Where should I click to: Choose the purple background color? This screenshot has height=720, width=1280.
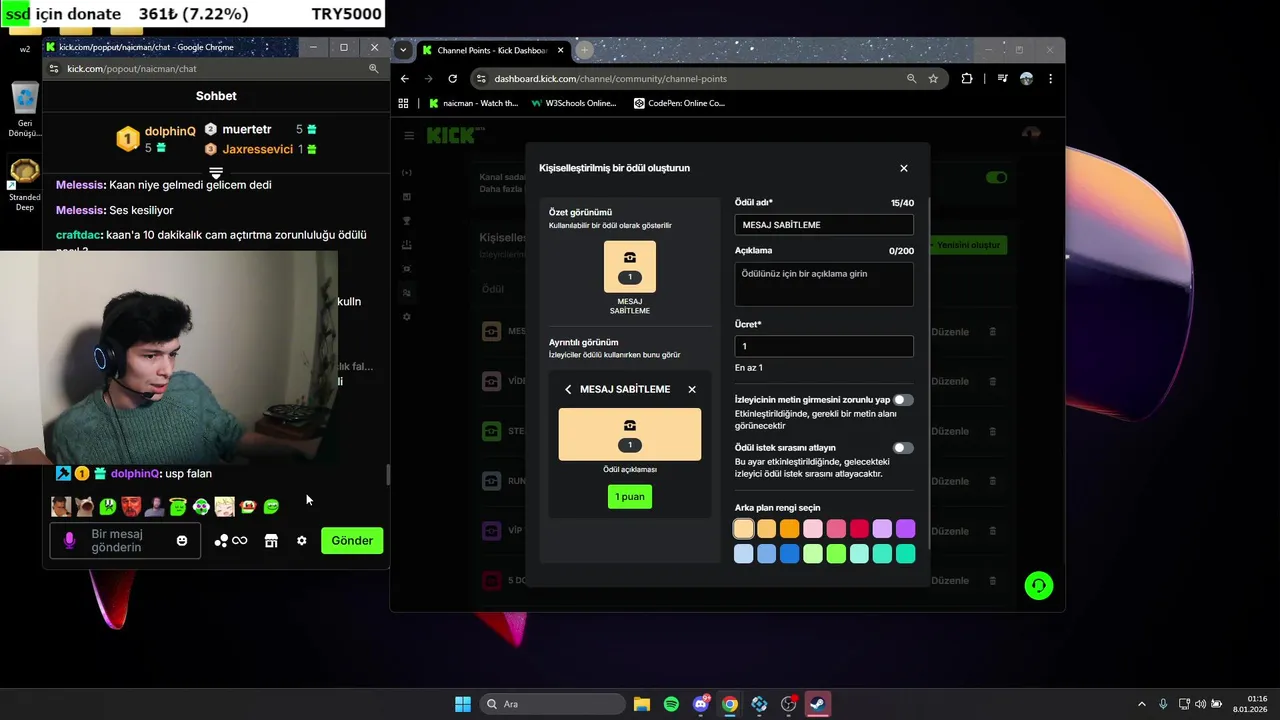pos(906,529)
